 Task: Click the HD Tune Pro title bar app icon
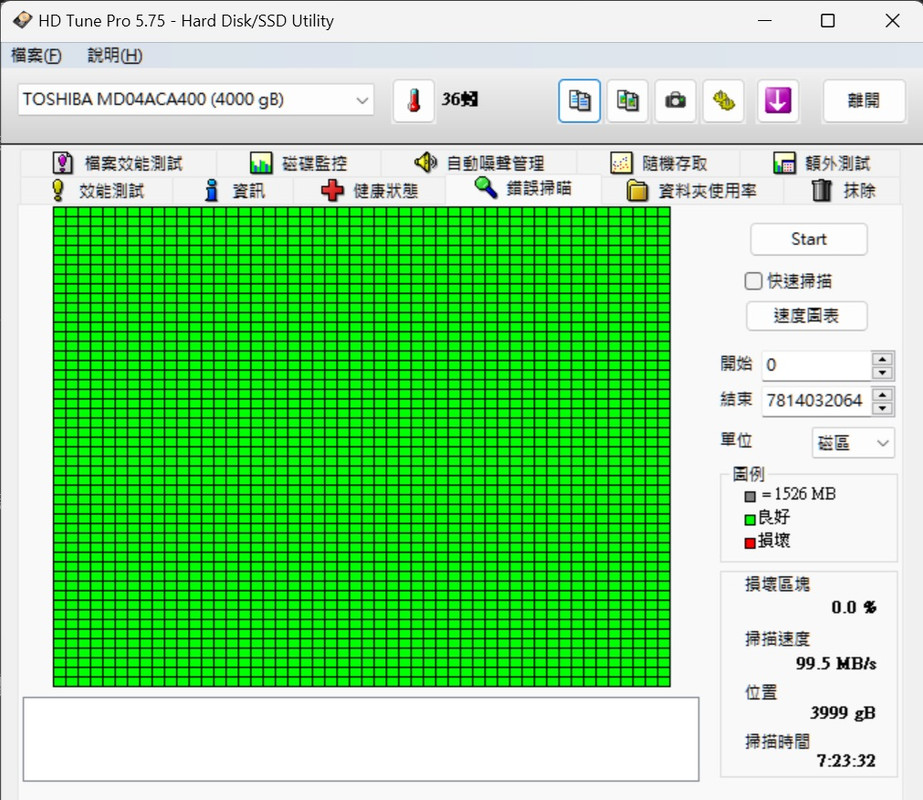click(x=22, y=21)
